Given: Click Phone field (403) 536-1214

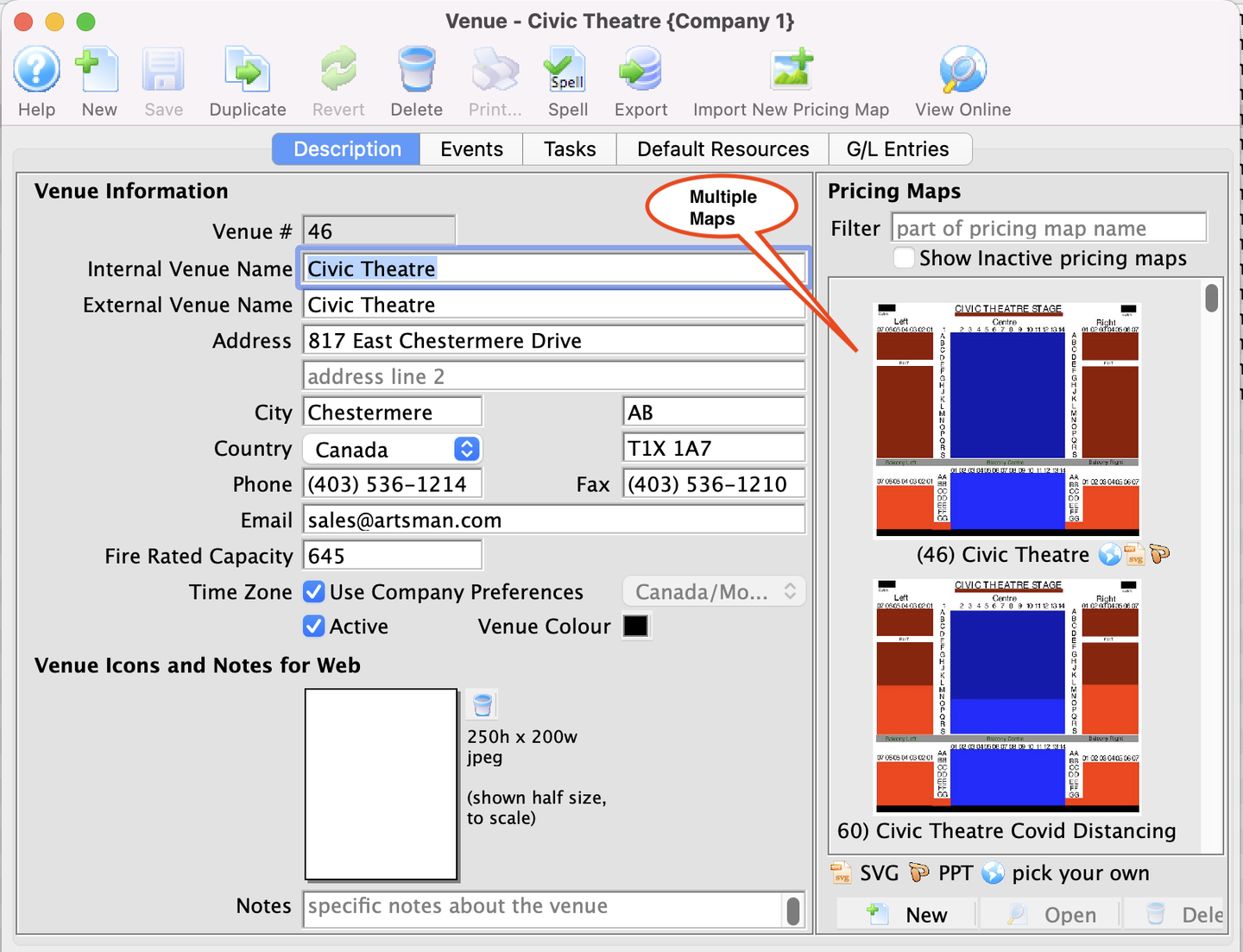Looking at the screenshot, I should pos(392,484).
